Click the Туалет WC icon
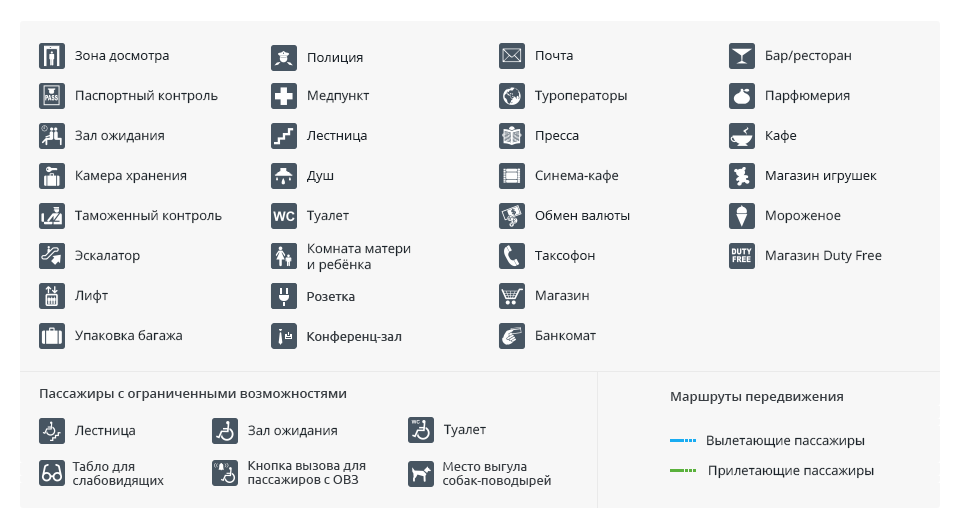 click(x=284, y=216)
